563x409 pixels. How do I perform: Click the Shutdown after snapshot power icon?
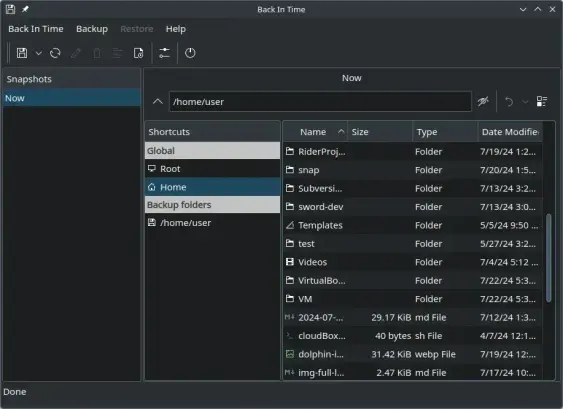[x=190, y=53]
